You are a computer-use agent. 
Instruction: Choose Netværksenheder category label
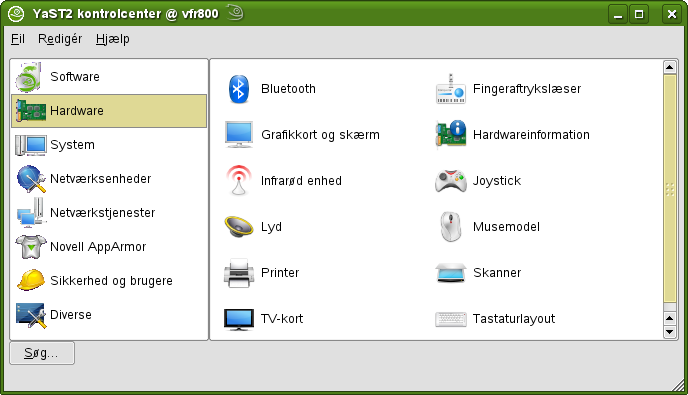100,179
